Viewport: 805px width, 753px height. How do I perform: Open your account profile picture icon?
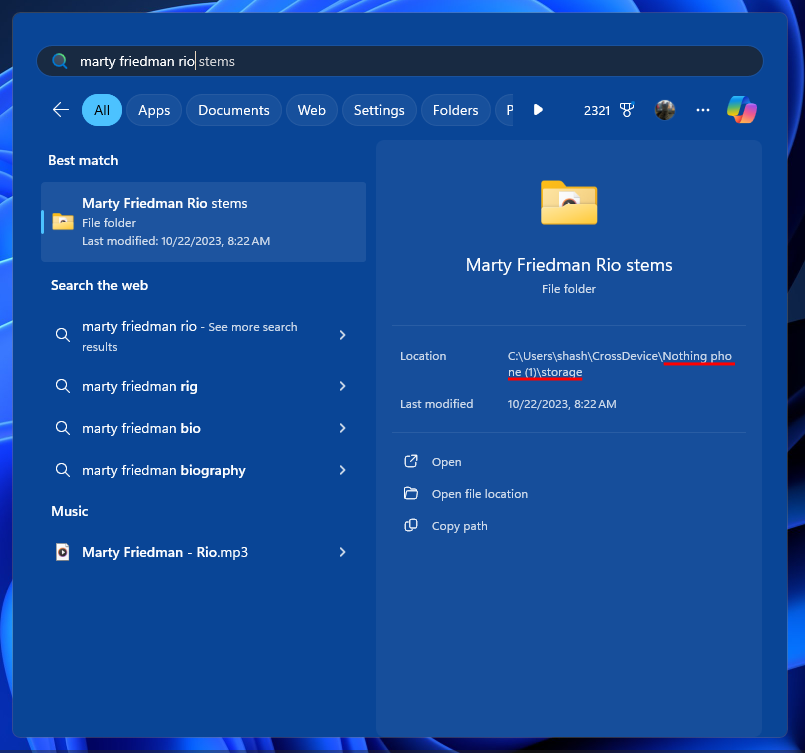point(665,110)
